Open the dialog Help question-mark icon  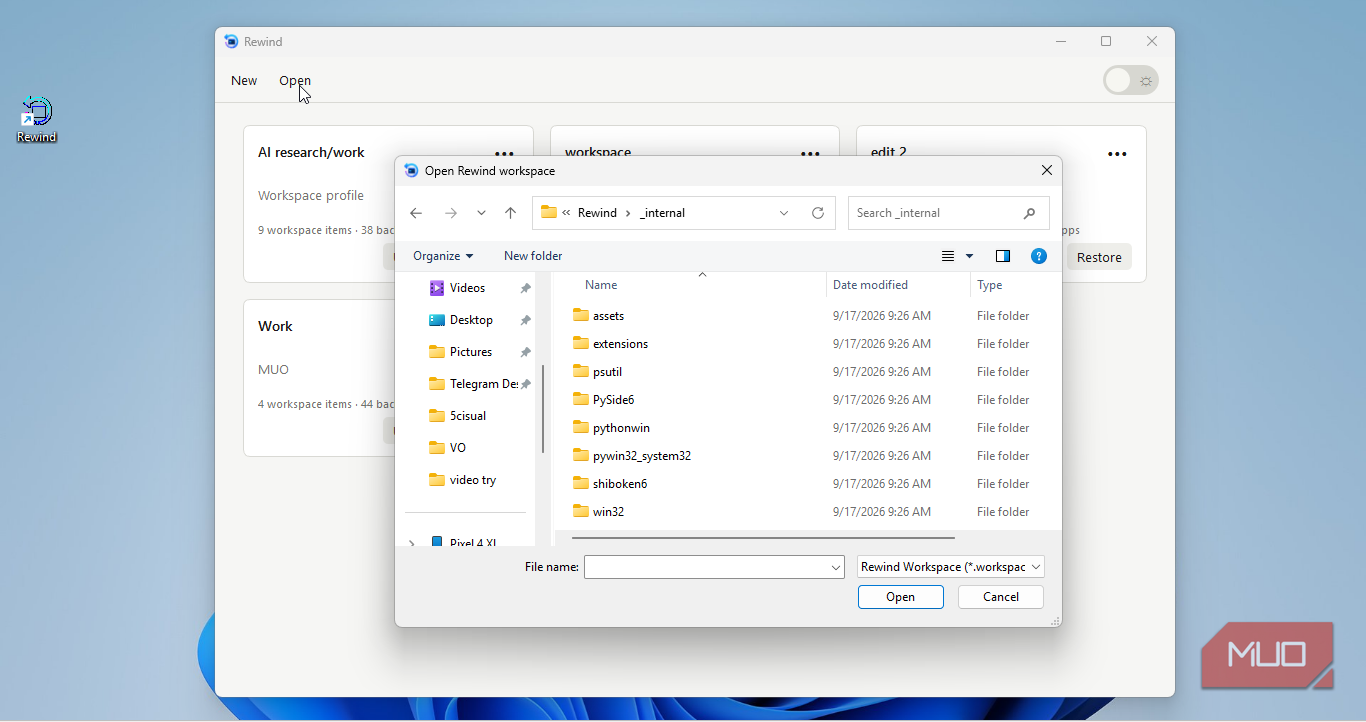coord(1039,256)
